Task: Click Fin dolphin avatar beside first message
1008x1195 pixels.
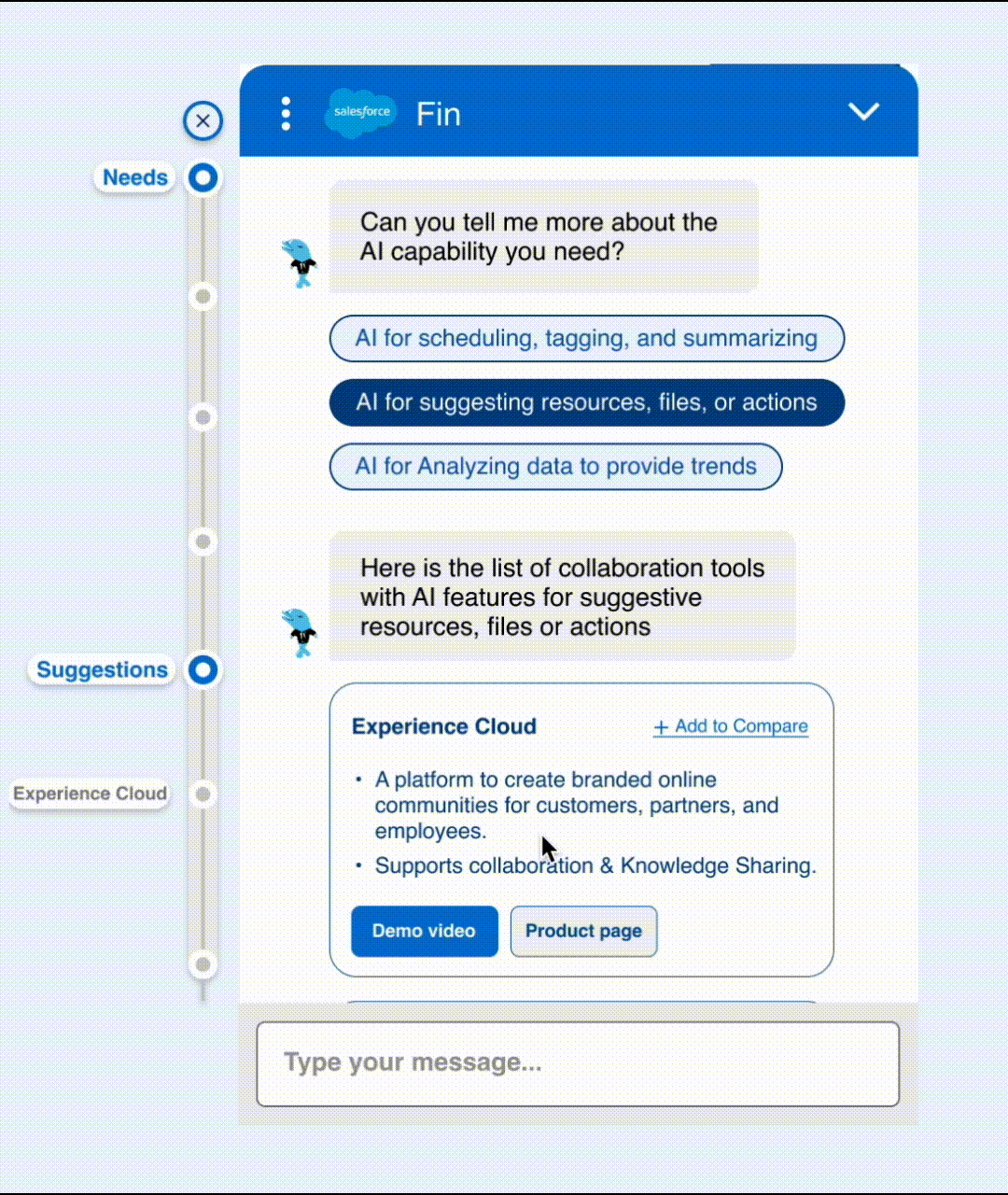Action: click(300, 262)
